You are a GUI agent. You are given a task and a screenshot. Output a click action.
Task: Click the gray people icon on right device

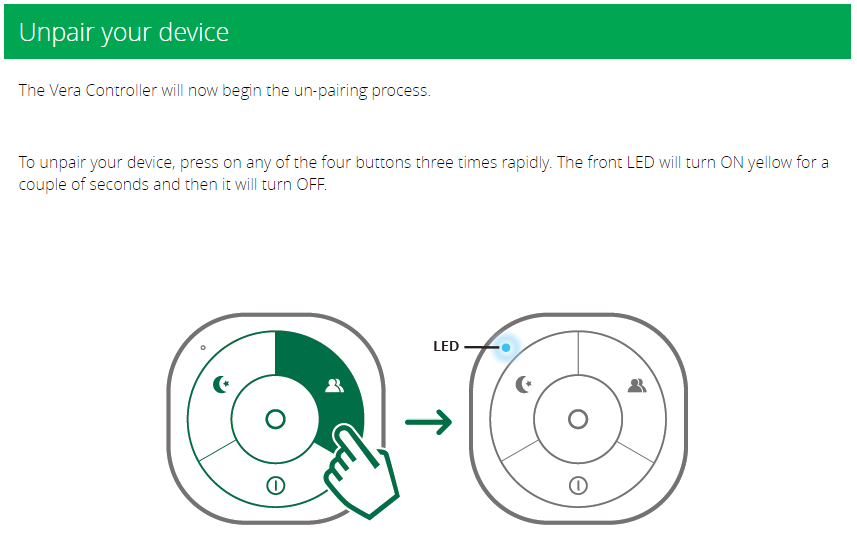click(637, 386)
